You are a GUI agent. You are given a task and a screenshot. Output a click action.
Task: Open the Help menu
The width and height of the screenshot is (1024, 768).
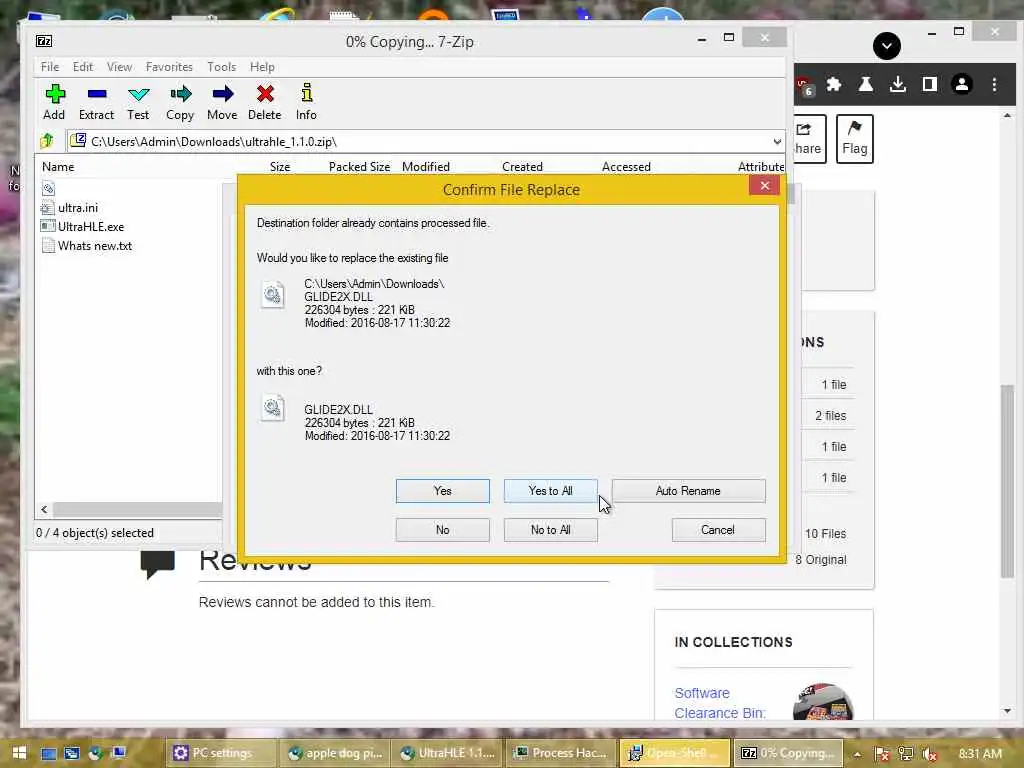coord(262,67)
